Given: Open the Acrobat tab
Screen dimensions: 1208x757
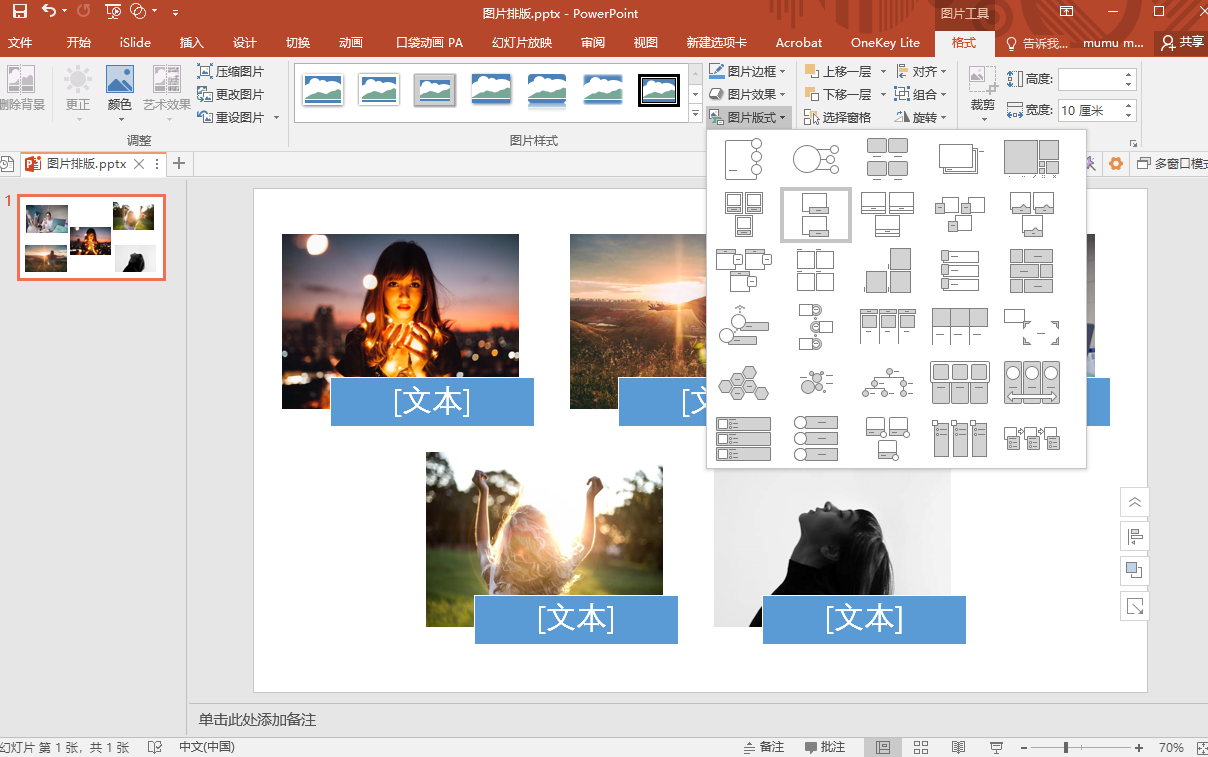Looking at the screenshot, I should pyautogui.click(x=799, y=42).
